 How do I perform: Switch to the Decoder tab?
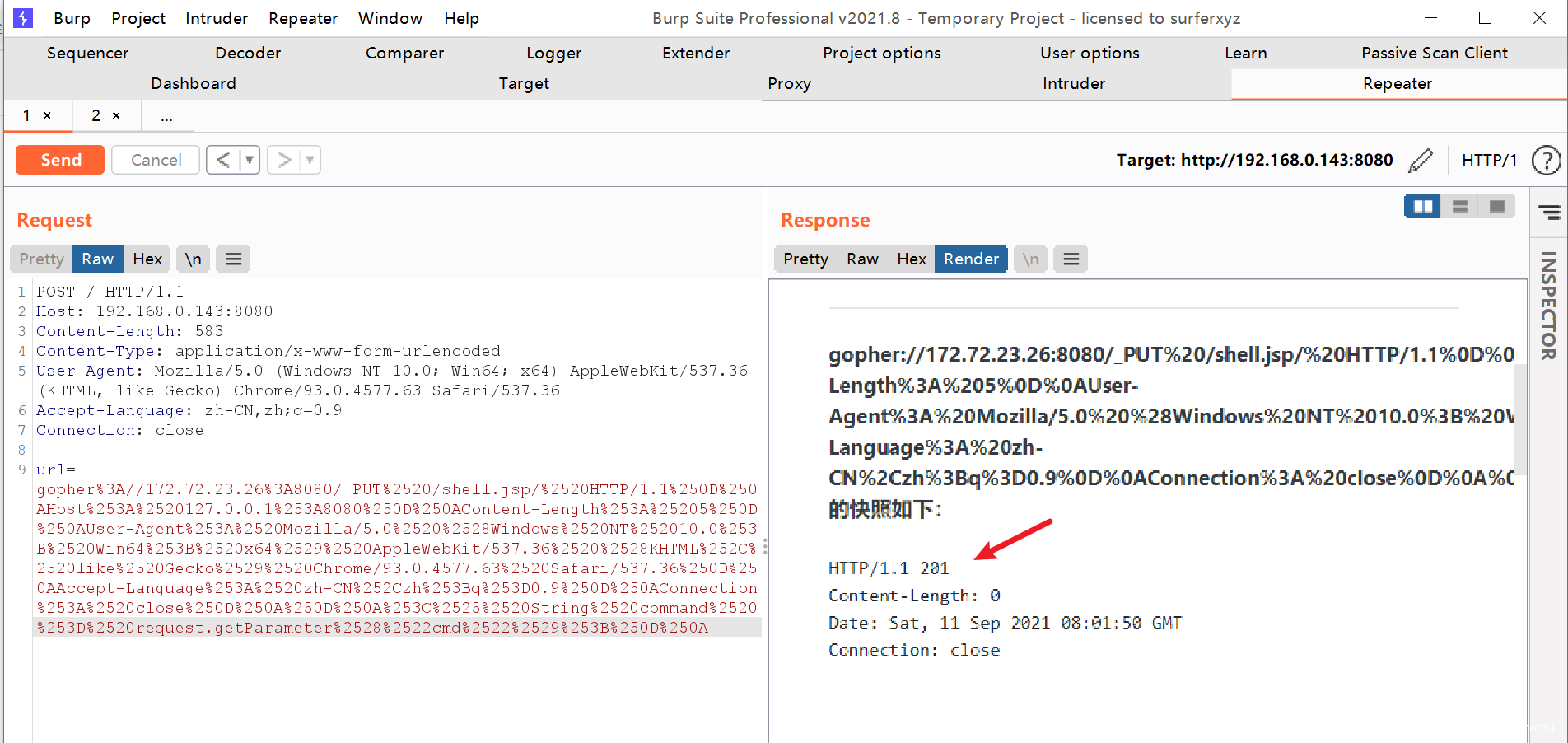pos(248,53)
